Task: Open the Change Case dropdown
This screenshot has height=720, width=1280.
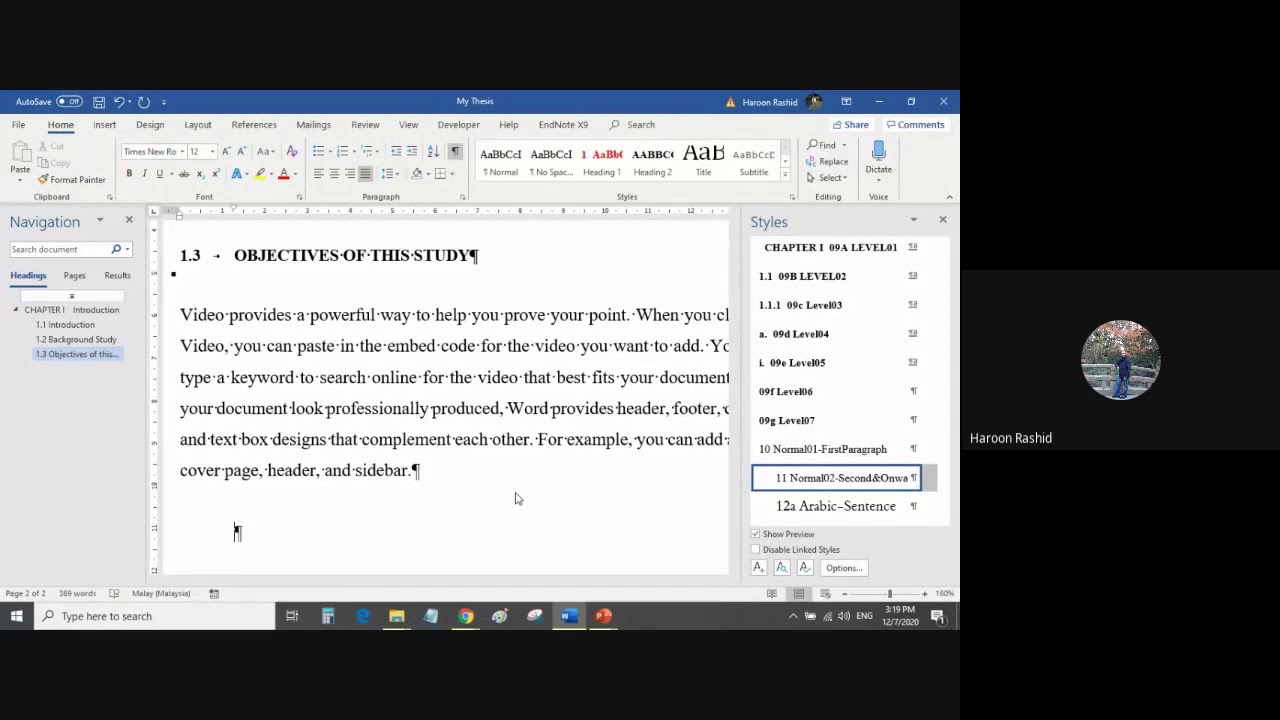Action: pos(266,152)
